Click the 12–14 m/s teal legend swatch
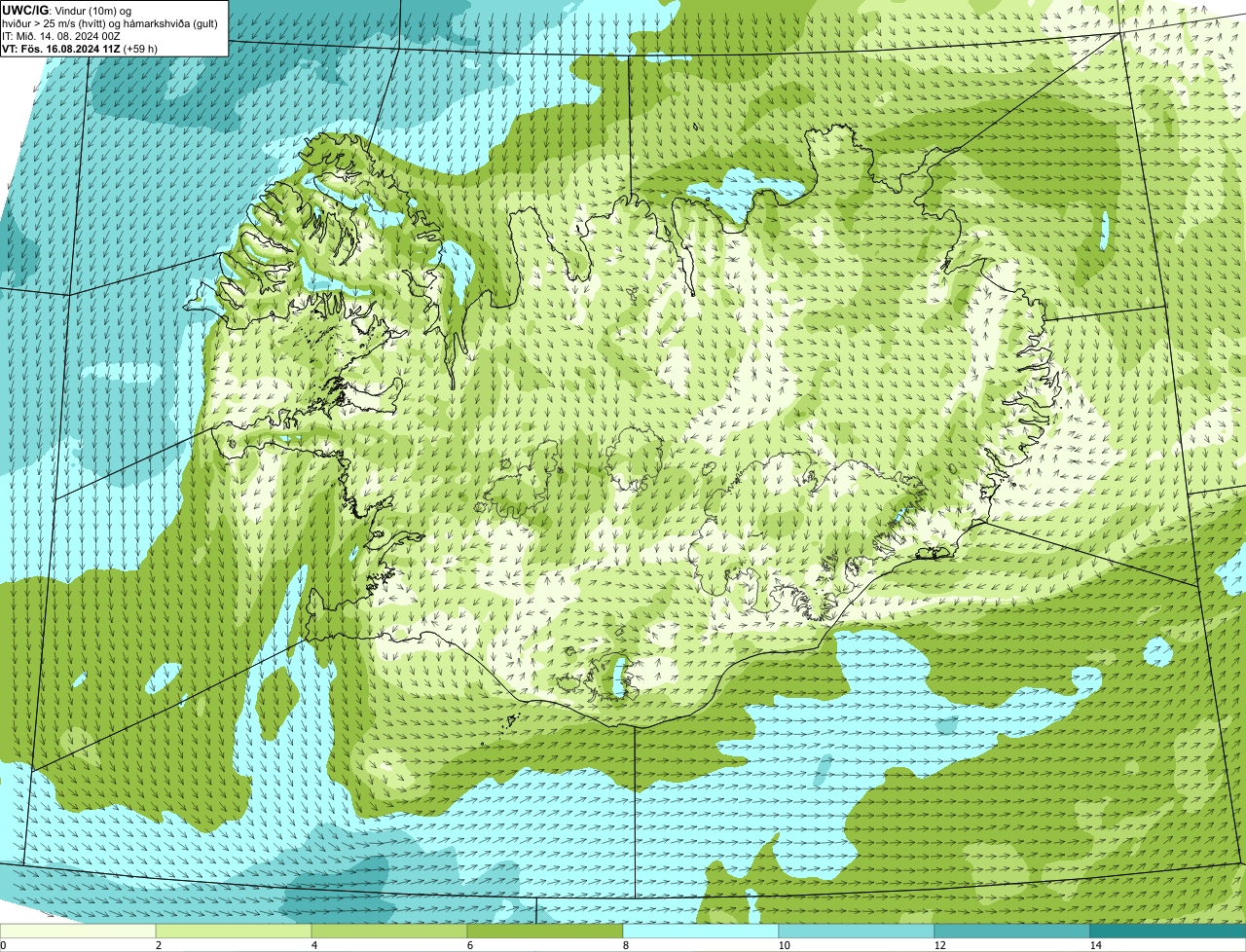The image size is (1246, 952). pyautogui.click(x=1012, y=931)
